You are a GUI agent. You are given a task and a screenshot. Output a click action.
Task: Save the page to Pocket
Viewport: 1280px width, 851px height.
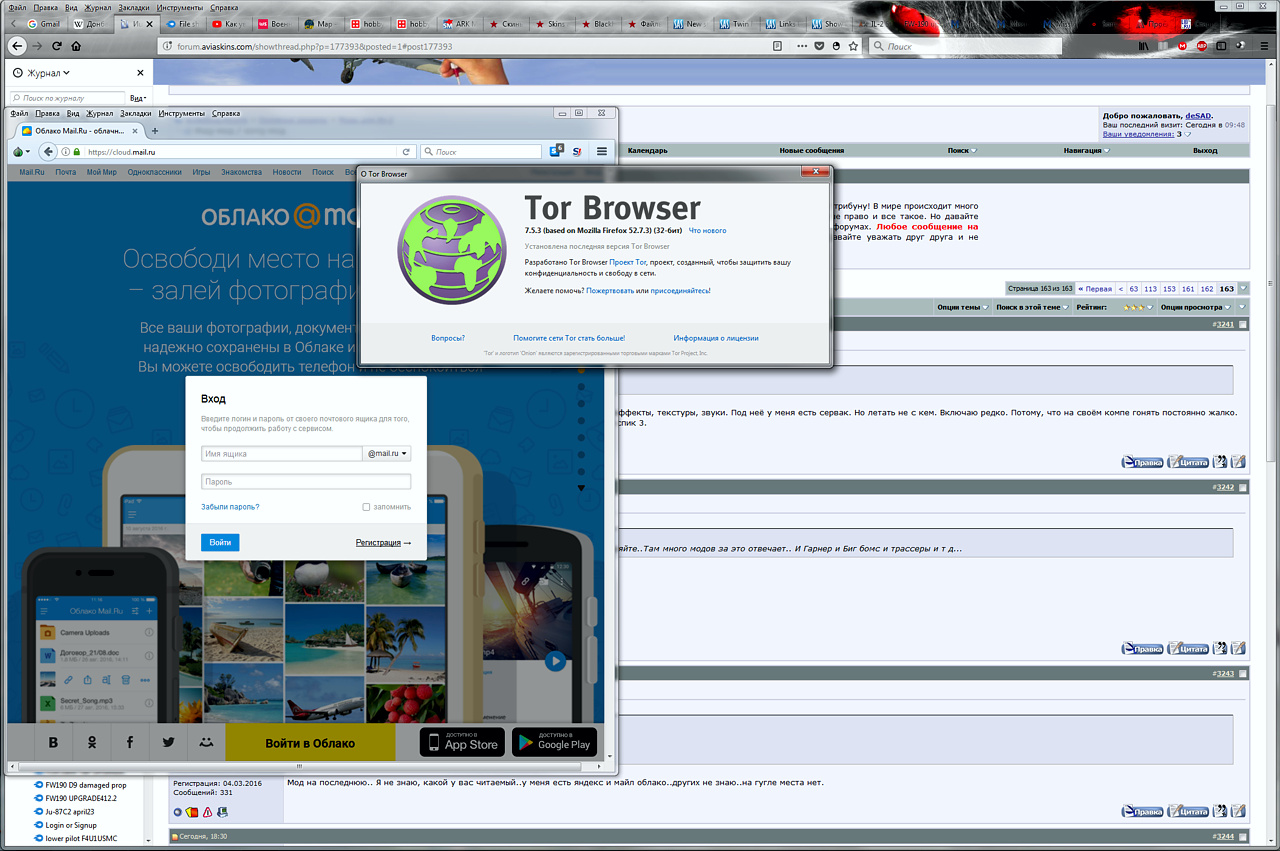[819, 46]
